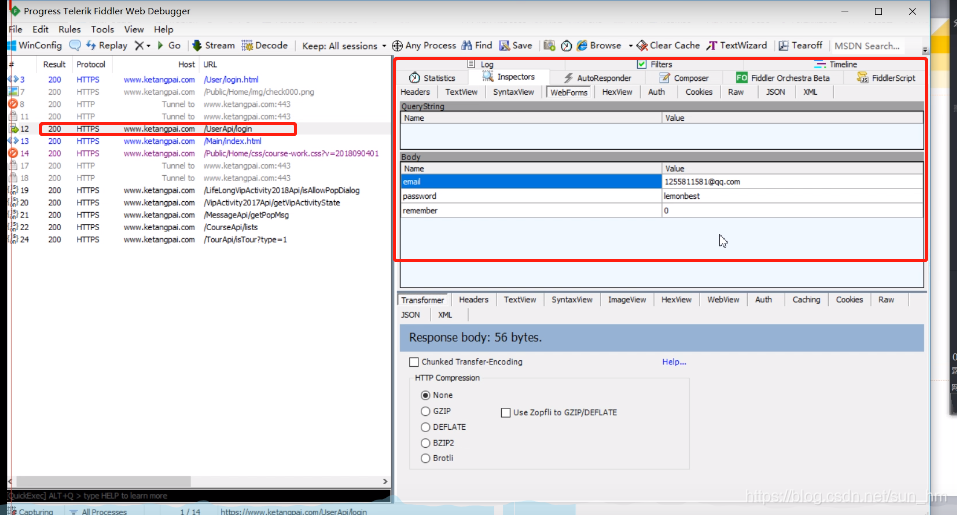Click the Capturing status bar indicator
This screenshot has height=515, width=957.
[x=31, y=511]
